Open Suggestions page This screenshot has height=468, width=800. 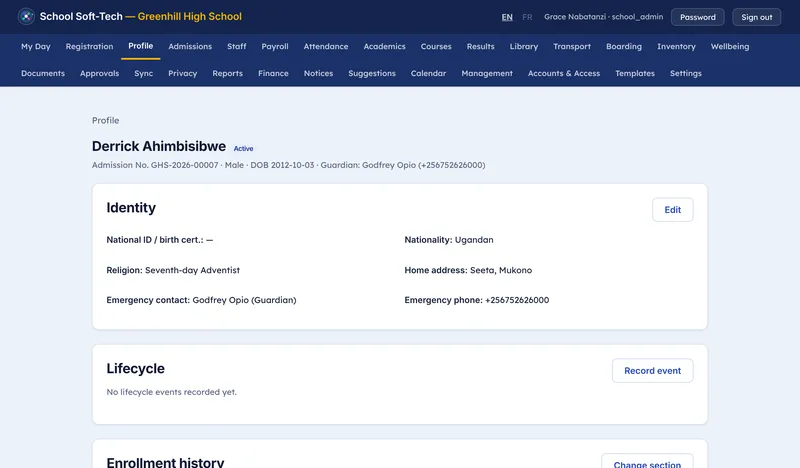372,73
